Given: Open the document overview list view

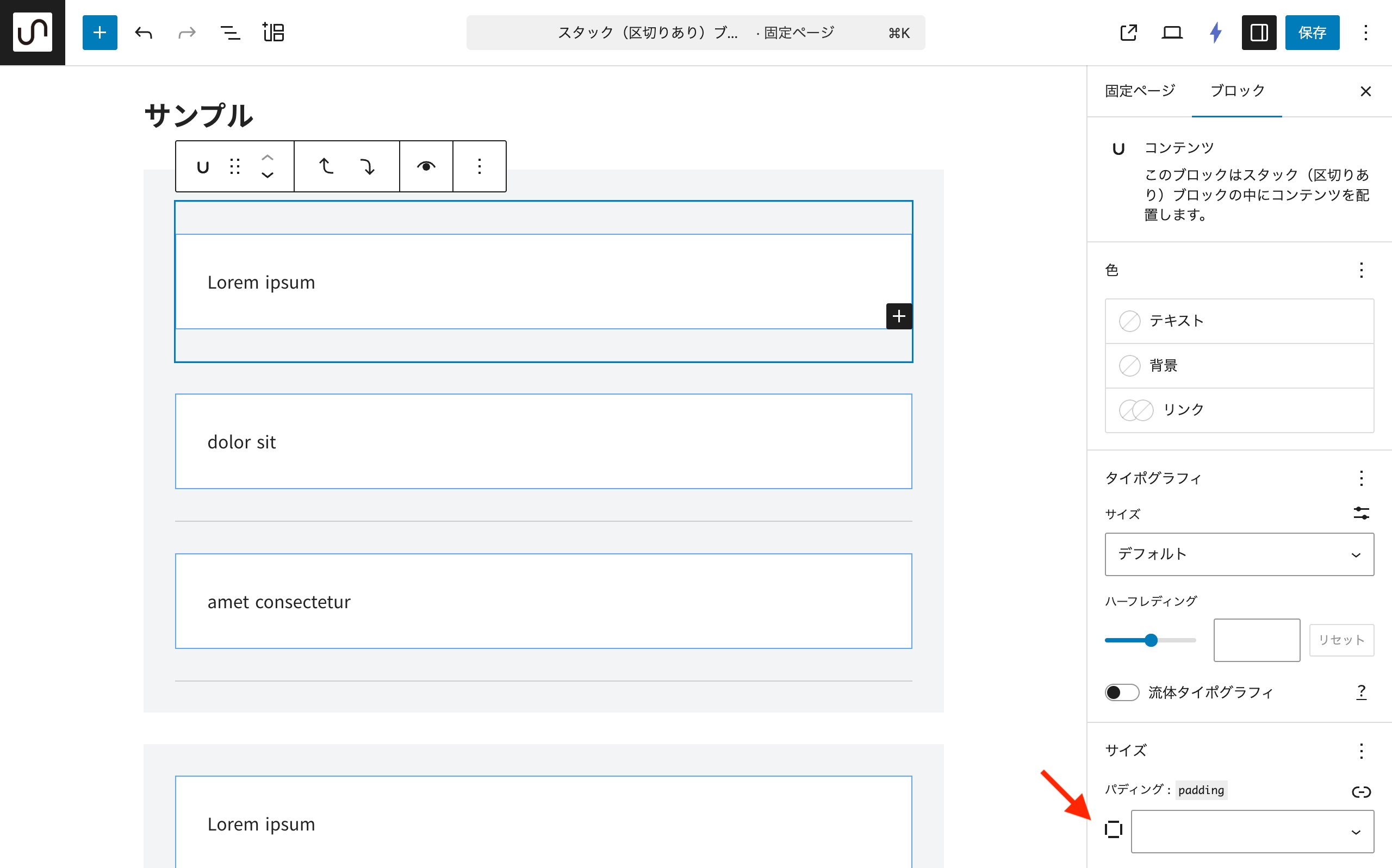Looking at the screenshot, I should click(229, 33).
